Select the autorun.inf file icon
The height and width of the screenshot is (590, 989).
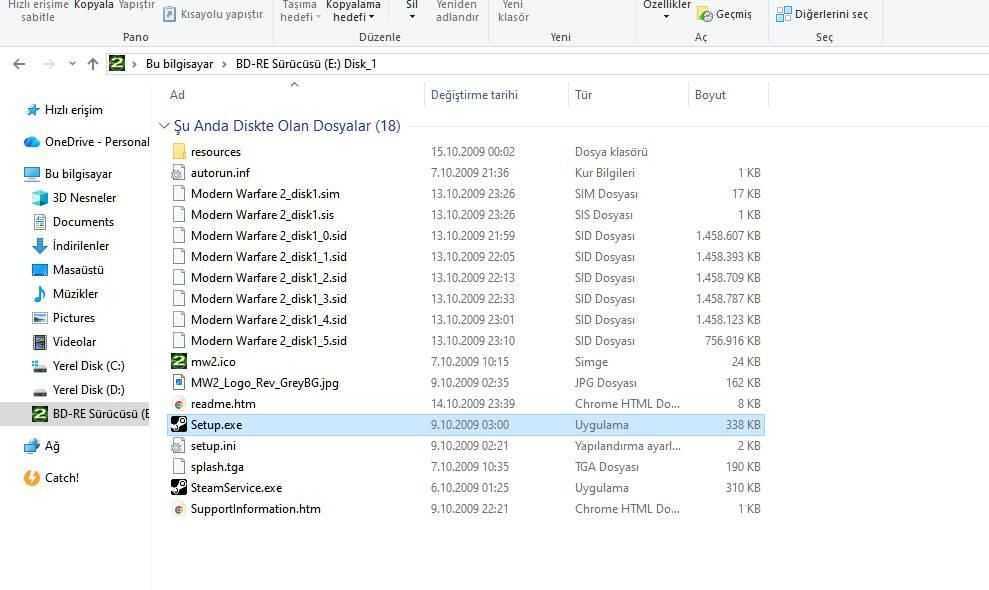(179, 172)
